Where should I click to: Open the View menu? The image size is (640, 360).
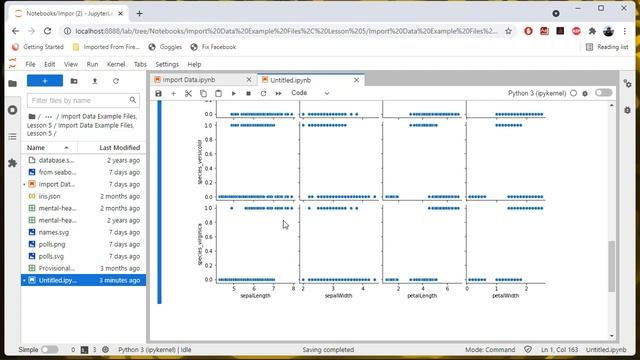click(x=71, y=64)
